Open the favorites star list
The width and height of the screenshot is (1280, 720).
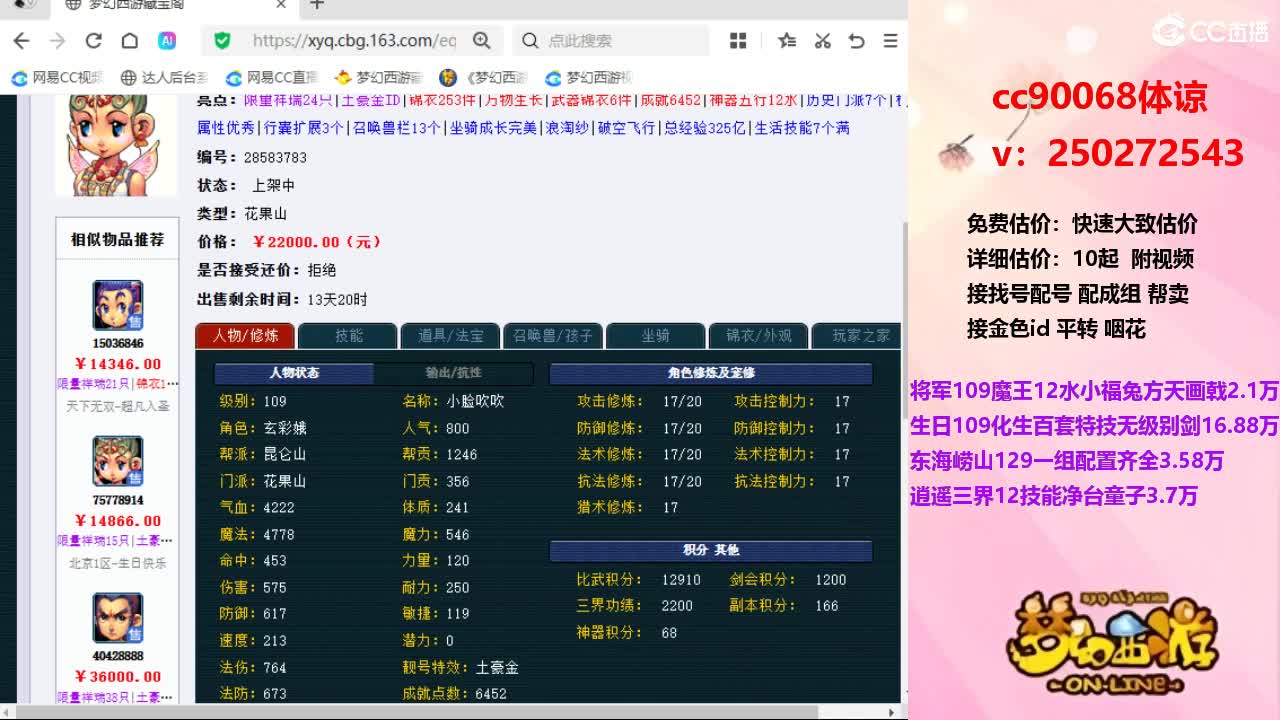[x=787, y=41]
